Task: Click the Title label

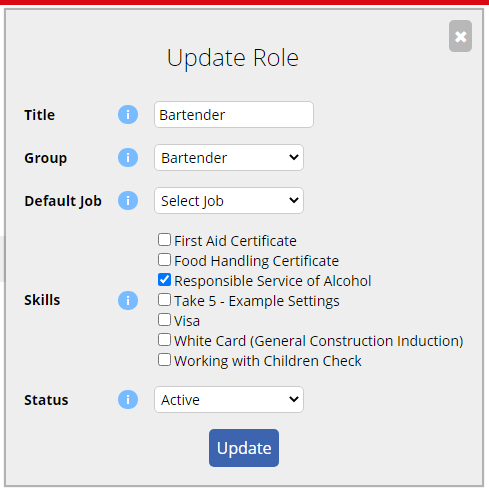Action: (x=39, y=115)
